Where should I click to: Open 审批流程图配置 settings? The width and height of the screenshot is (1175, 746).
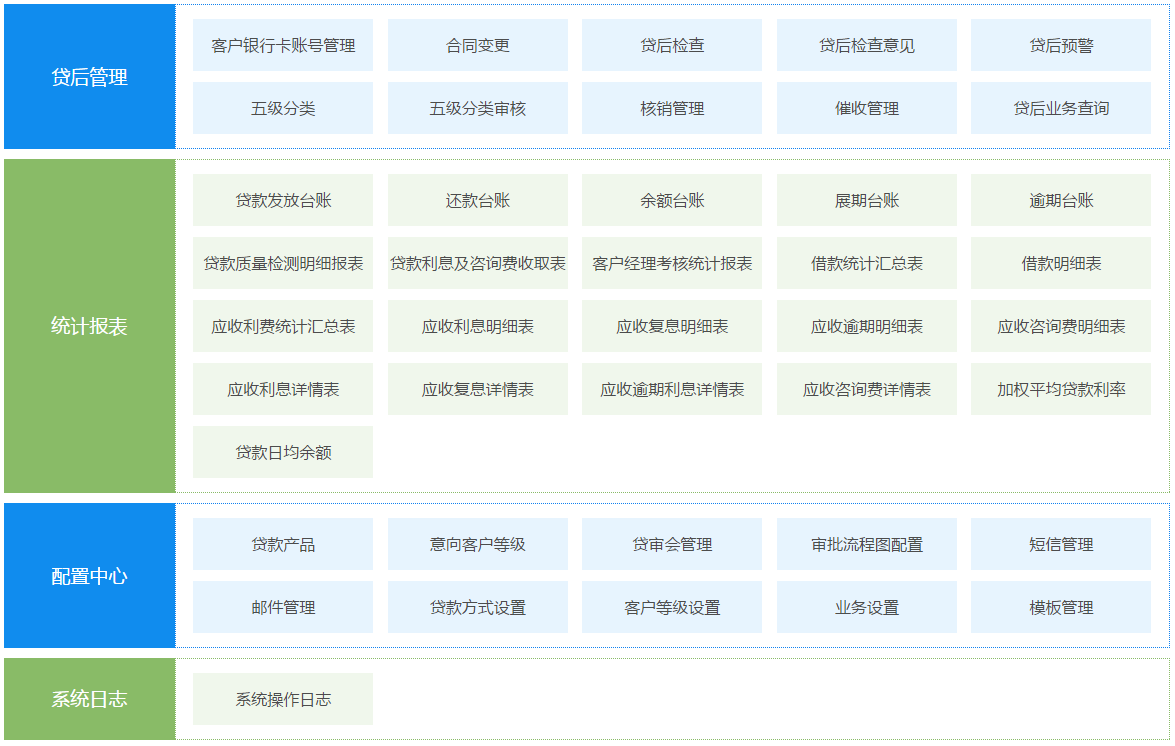(866, 544)
